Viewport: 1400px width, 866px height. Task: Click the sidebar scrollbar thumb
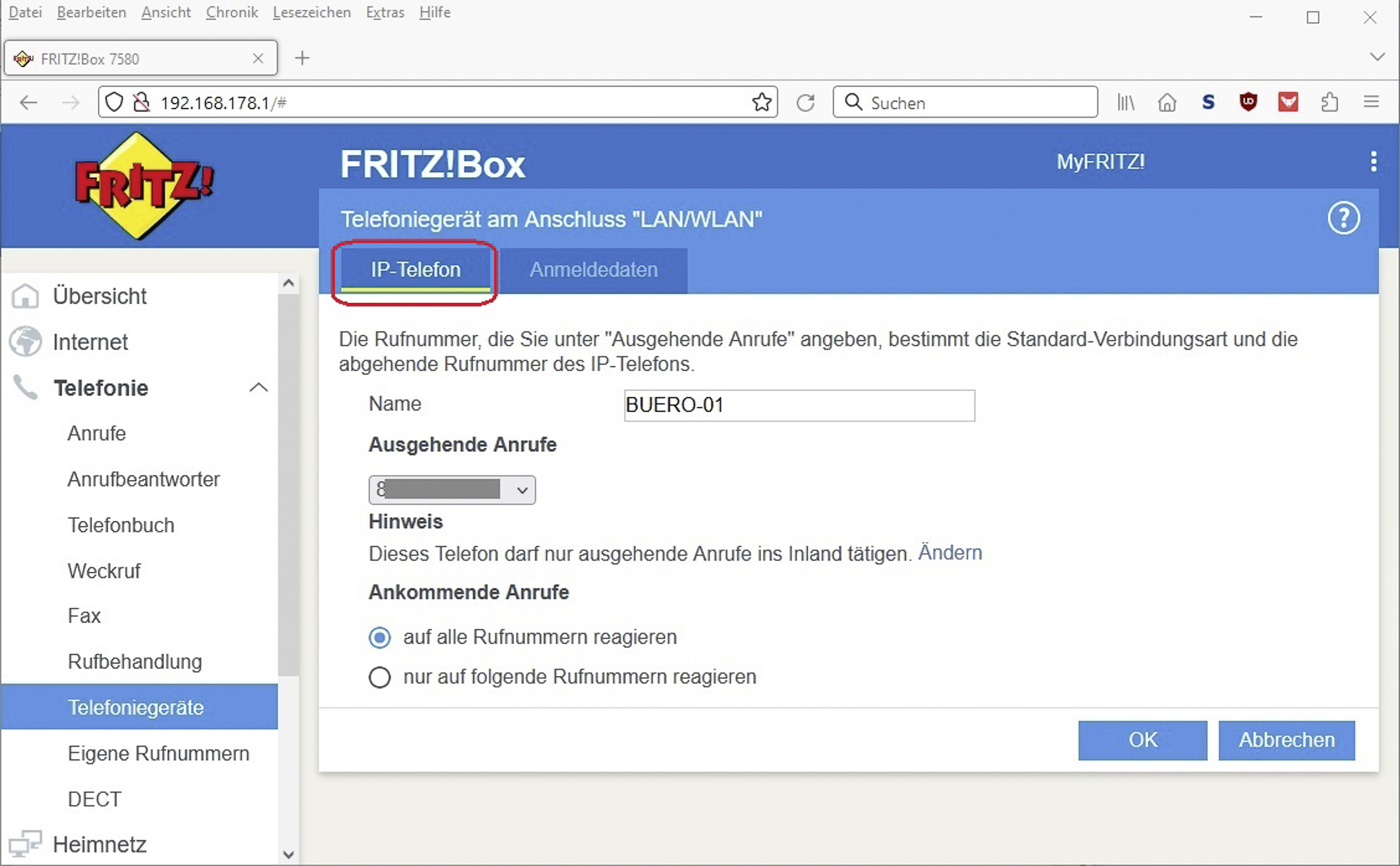point(289,485)
